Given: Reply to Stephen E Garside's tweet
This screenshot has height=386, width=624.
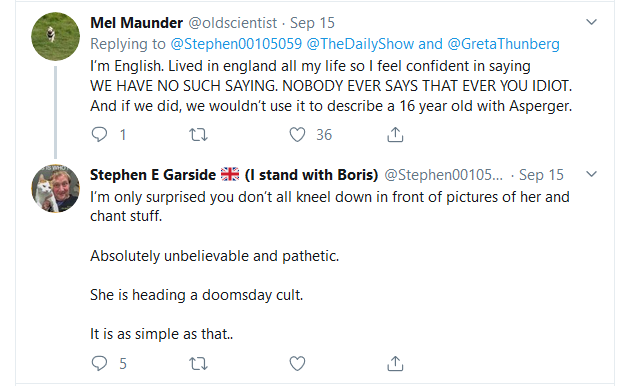Looking at the screenshot, I should pos(99,363).
